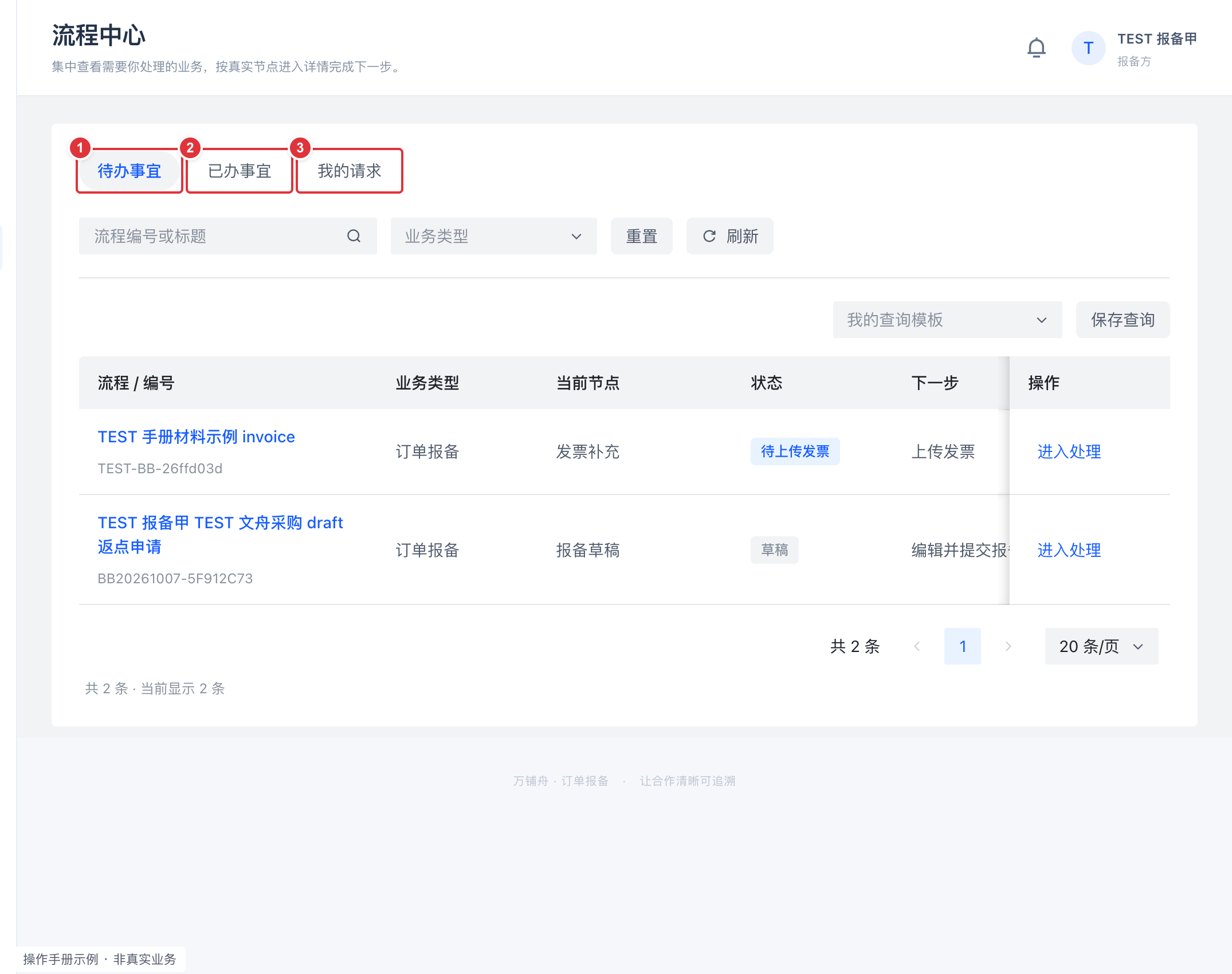The image size is (1232, 974).
Task: Focus the 流程编号或标题 search field
Action: click(228, 236)
